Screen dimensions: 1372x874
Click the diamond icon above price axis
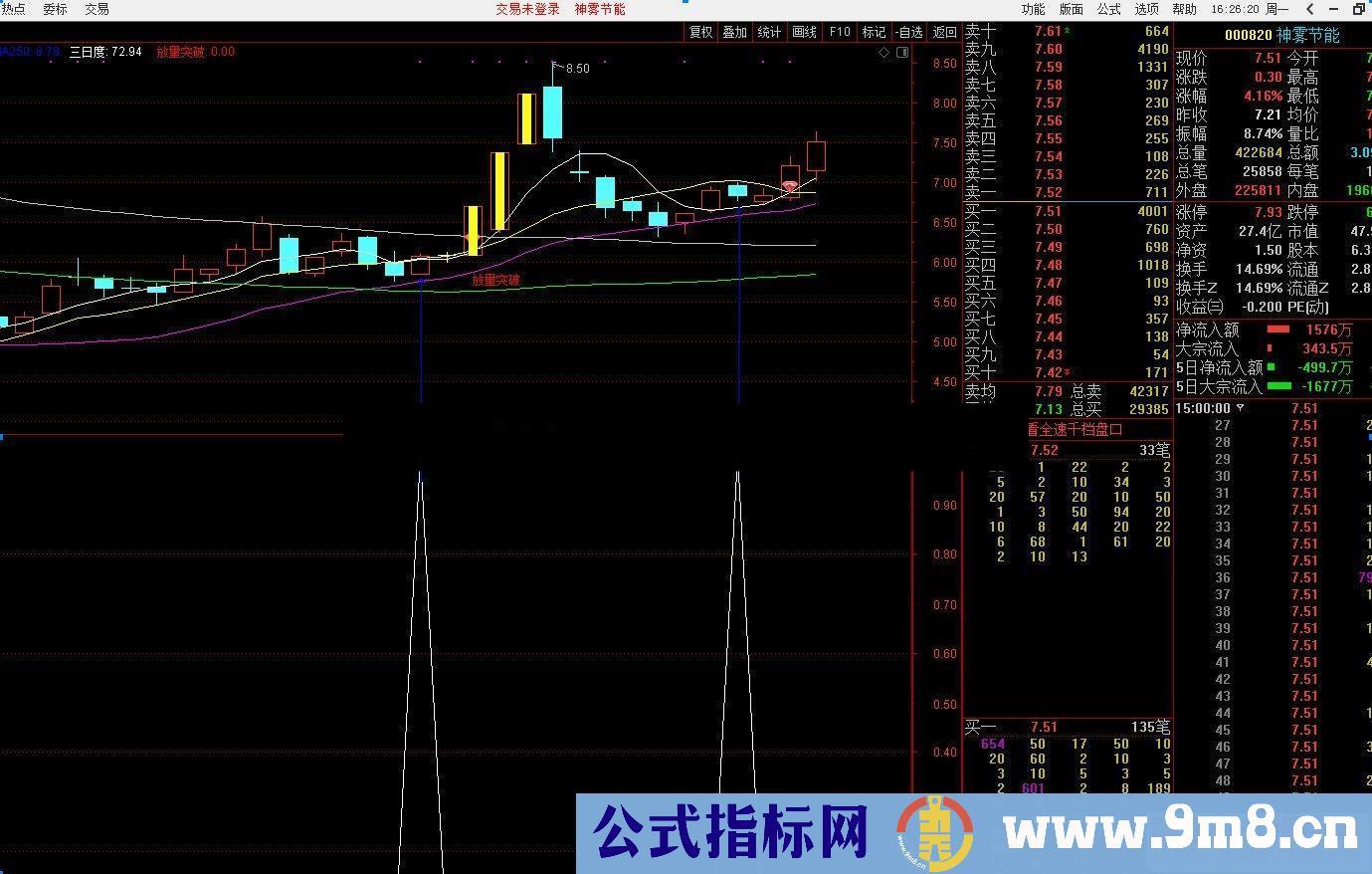point(884,53)
